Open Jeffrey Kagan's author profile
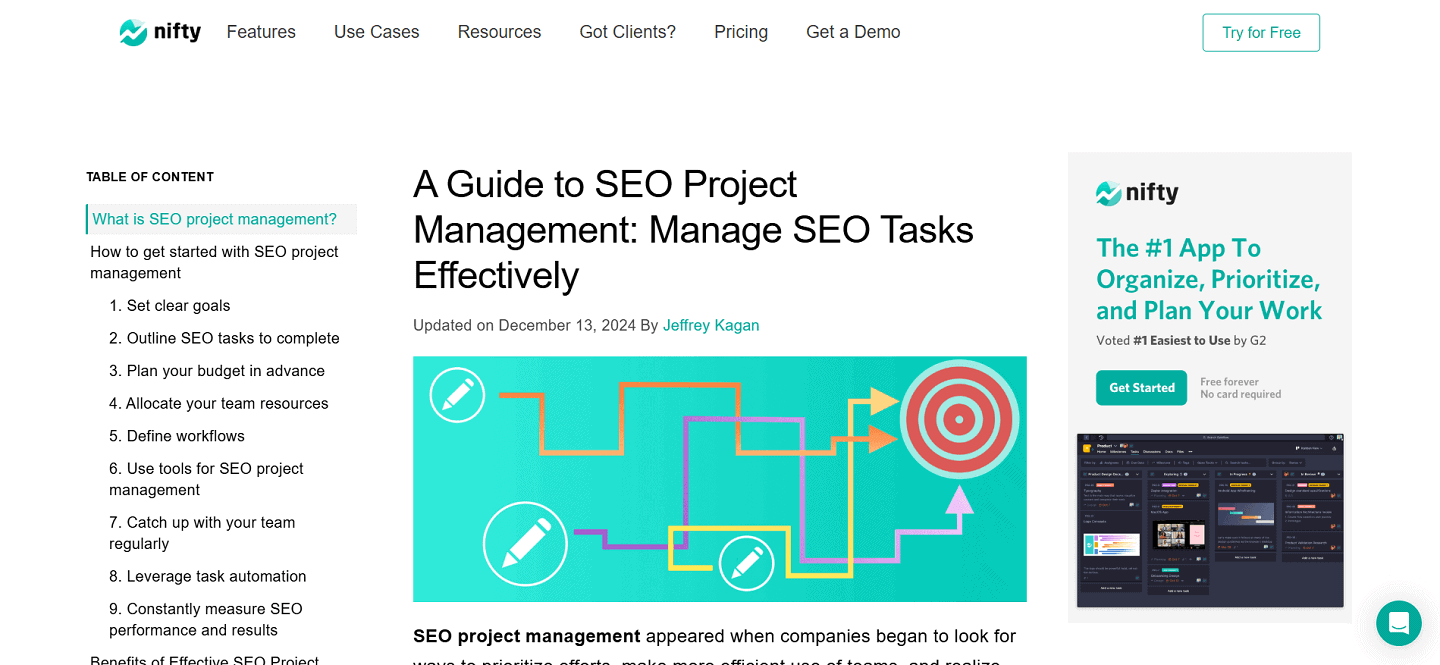The image size is (1440, 665). [x=711, y=325]
